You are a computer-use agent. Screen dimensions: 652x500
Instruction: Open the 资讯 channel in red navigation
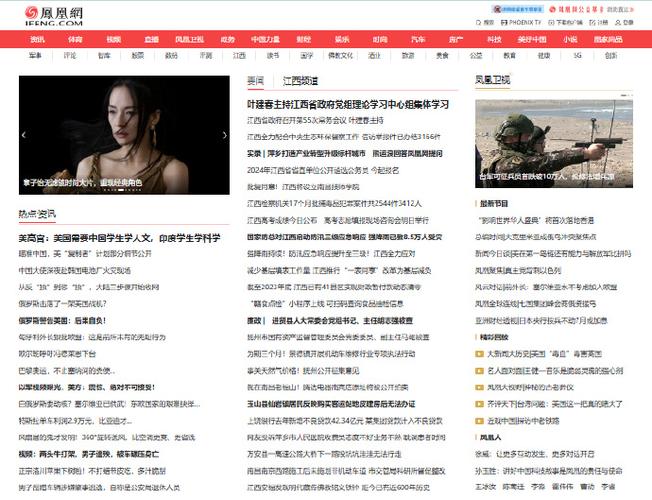[37, 40]
